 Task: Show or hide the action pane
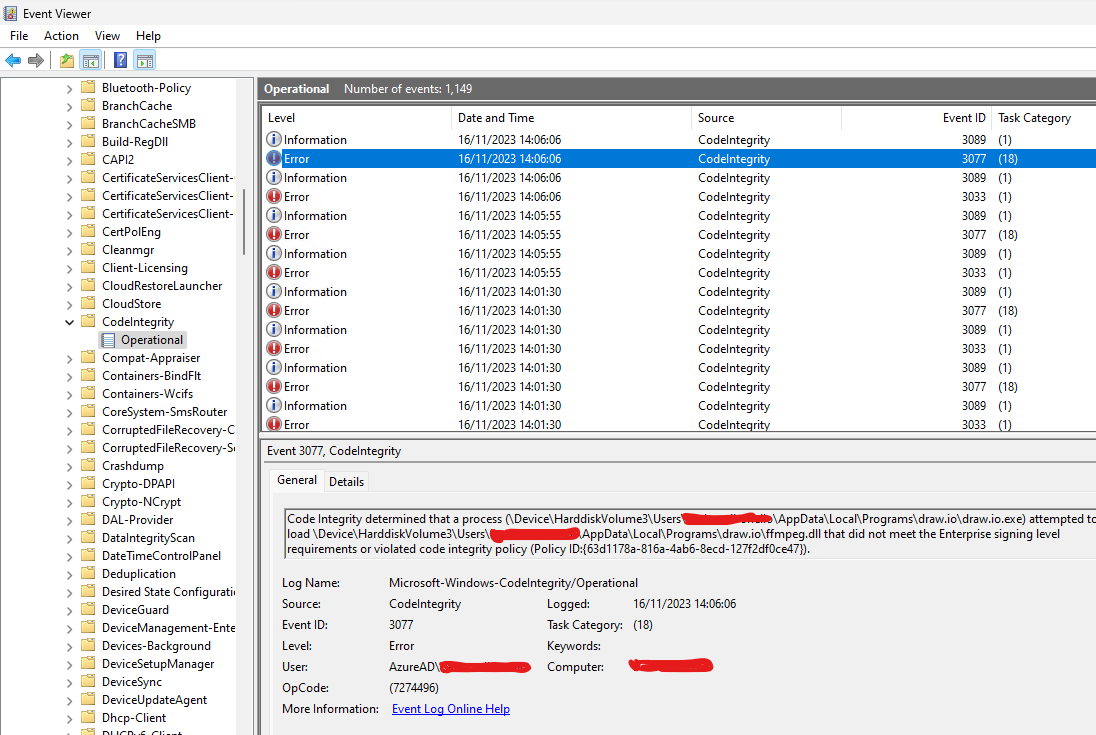click(x=143, y=59)
